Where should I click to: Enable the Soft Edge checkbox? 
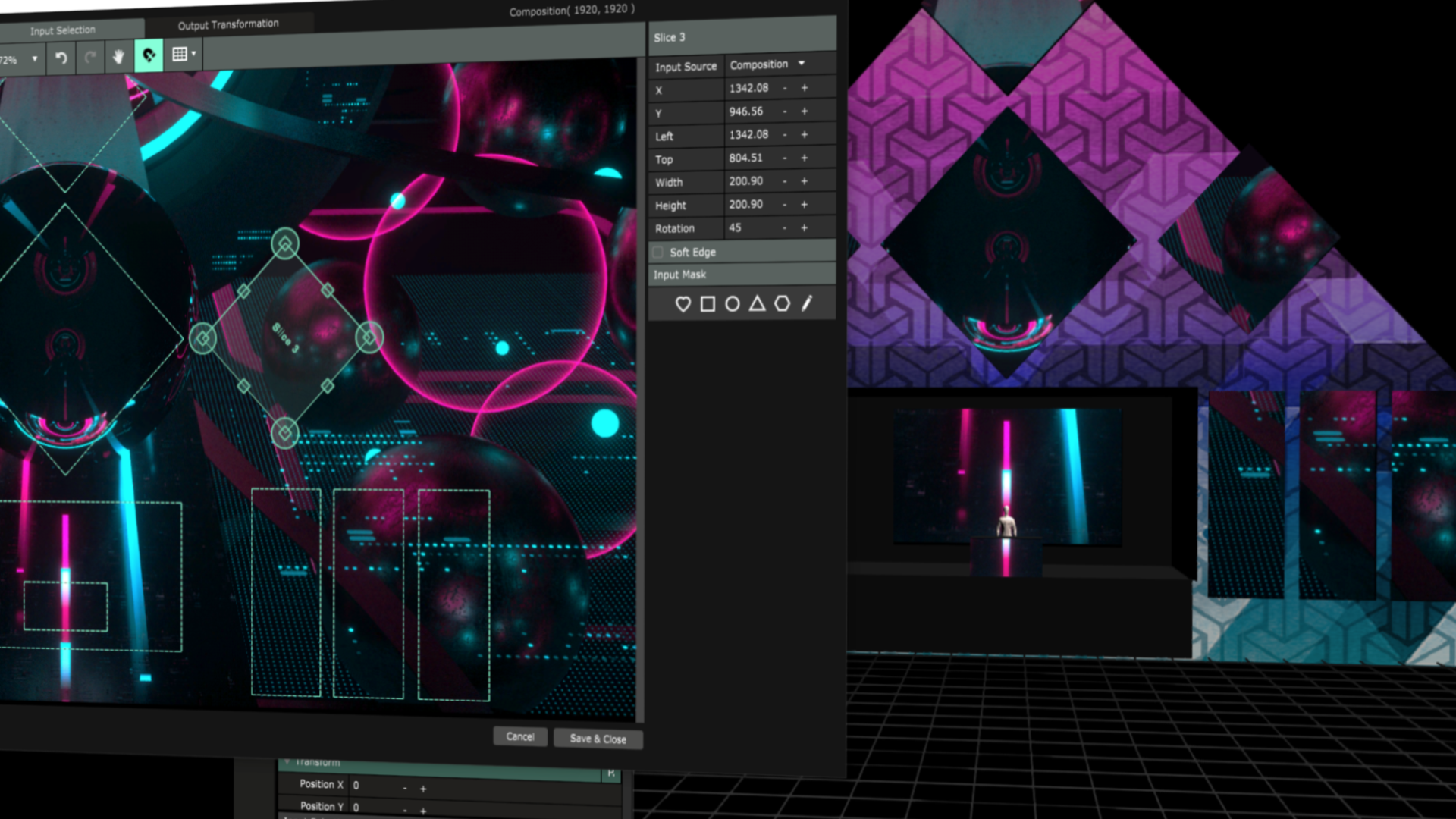[x=658, y=253]
